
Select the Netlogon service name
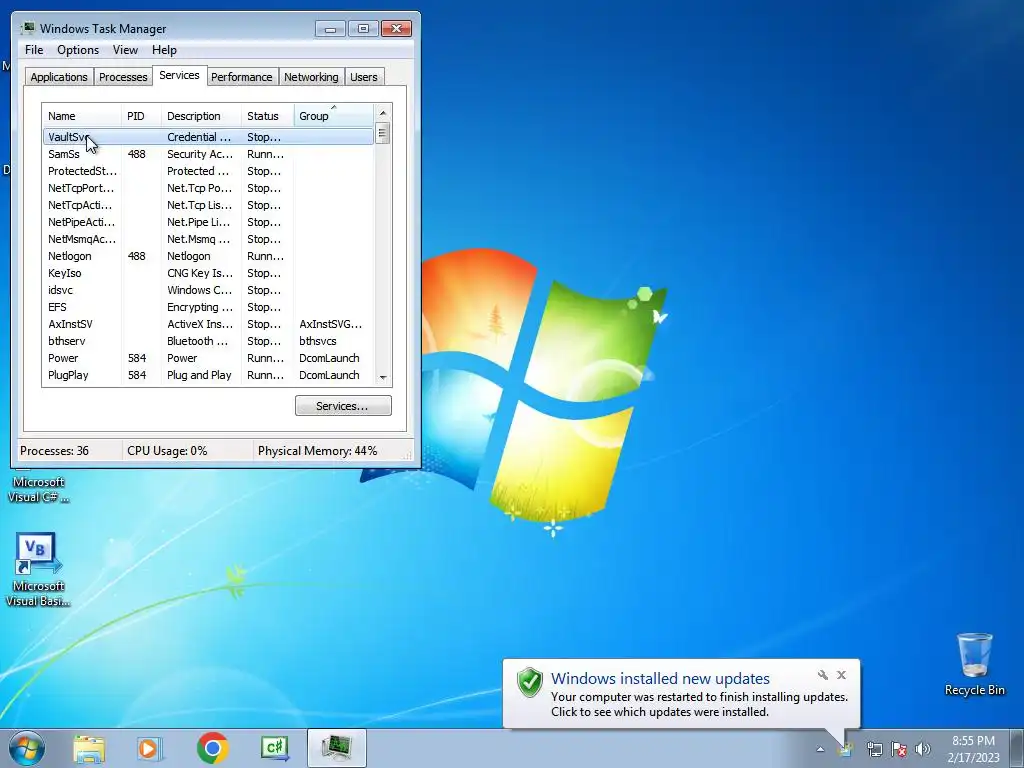70,256
